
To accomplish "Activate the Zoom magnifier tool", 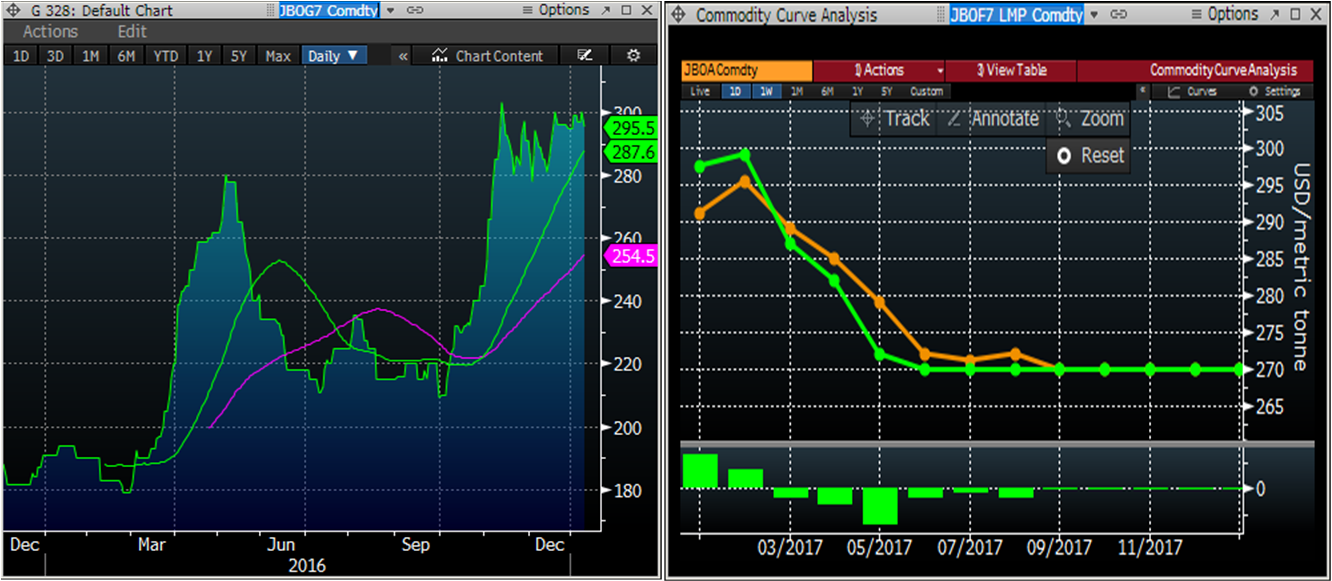I will (1089, 119).
